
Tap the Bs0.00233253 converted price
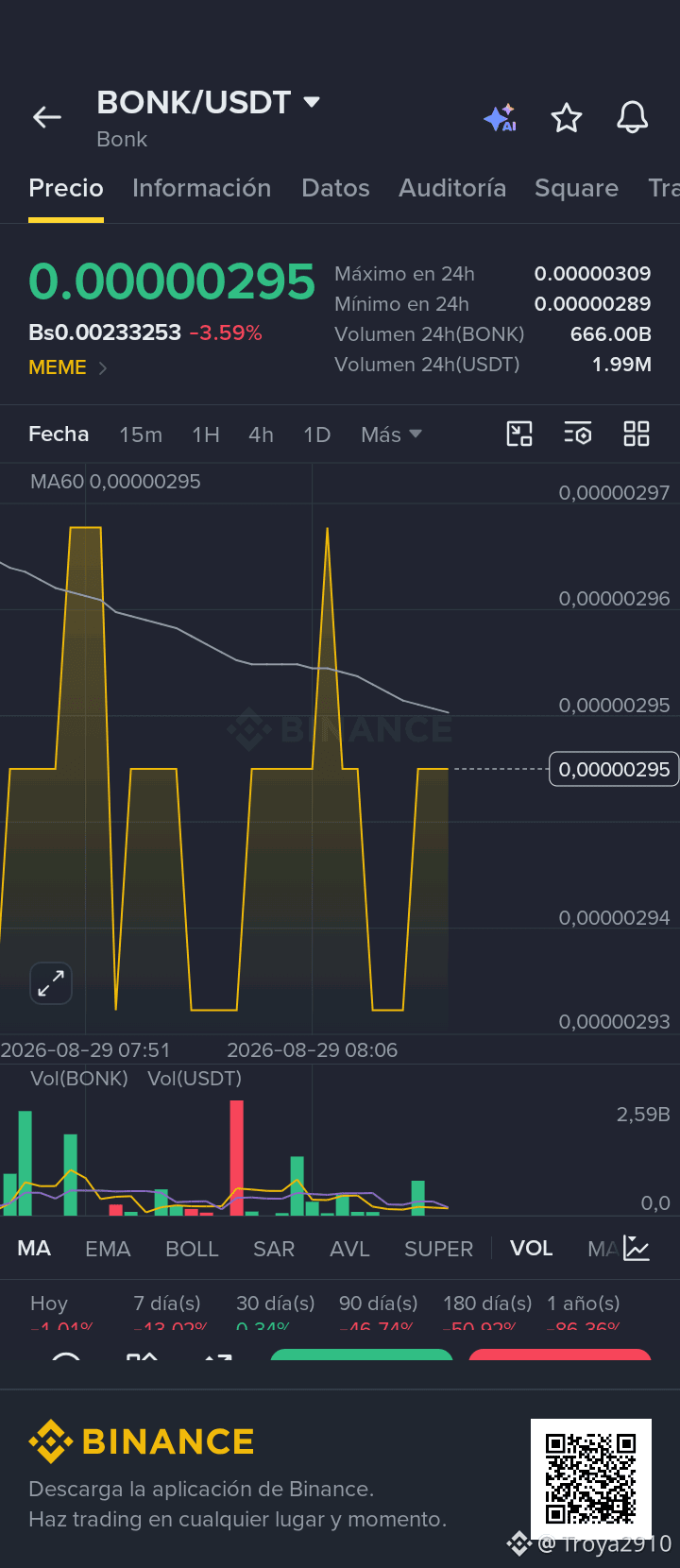[105, 332]
